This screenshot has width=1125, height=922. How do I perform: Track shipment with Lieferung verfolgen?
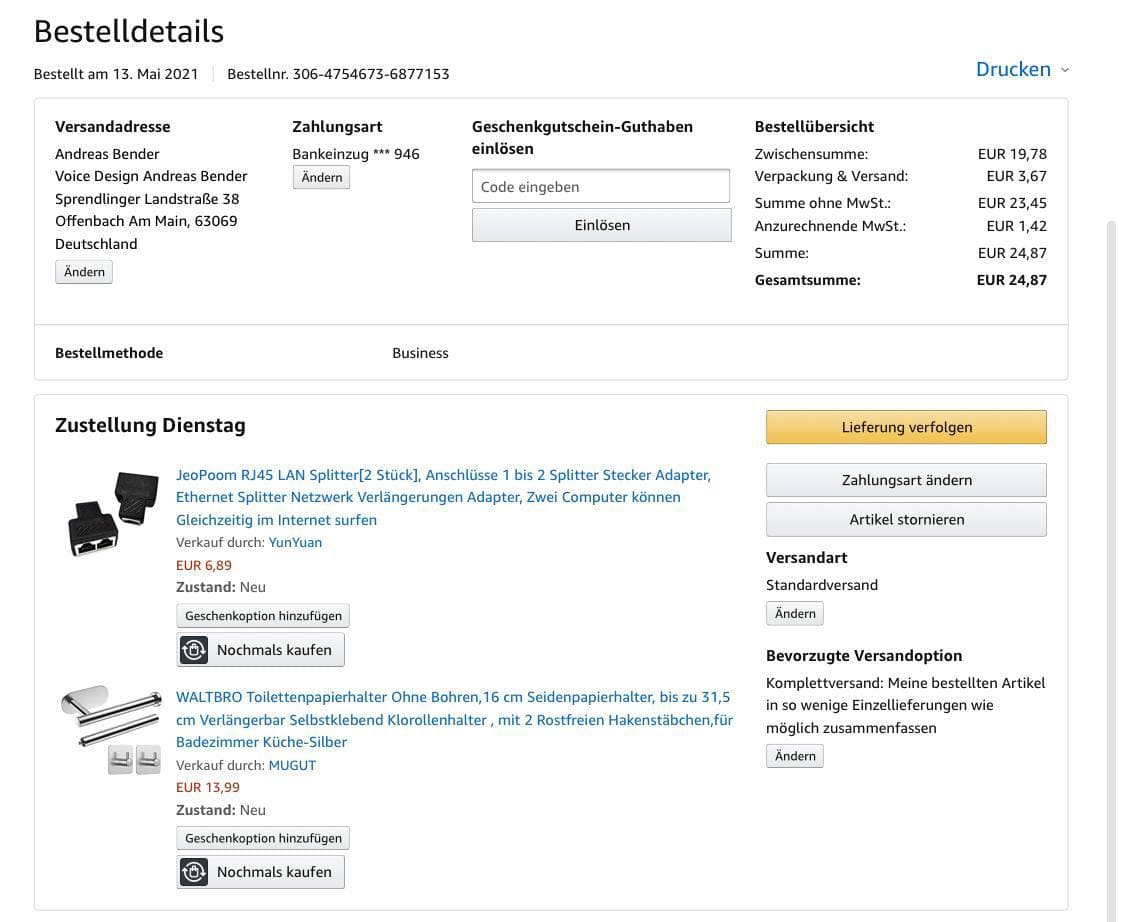pyautogui.click(x=906, y=427)
